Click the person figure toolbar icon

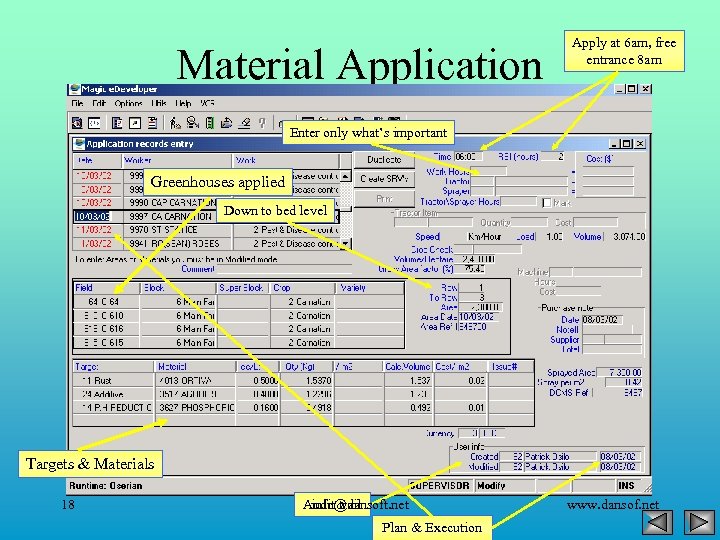pos(175,123)
